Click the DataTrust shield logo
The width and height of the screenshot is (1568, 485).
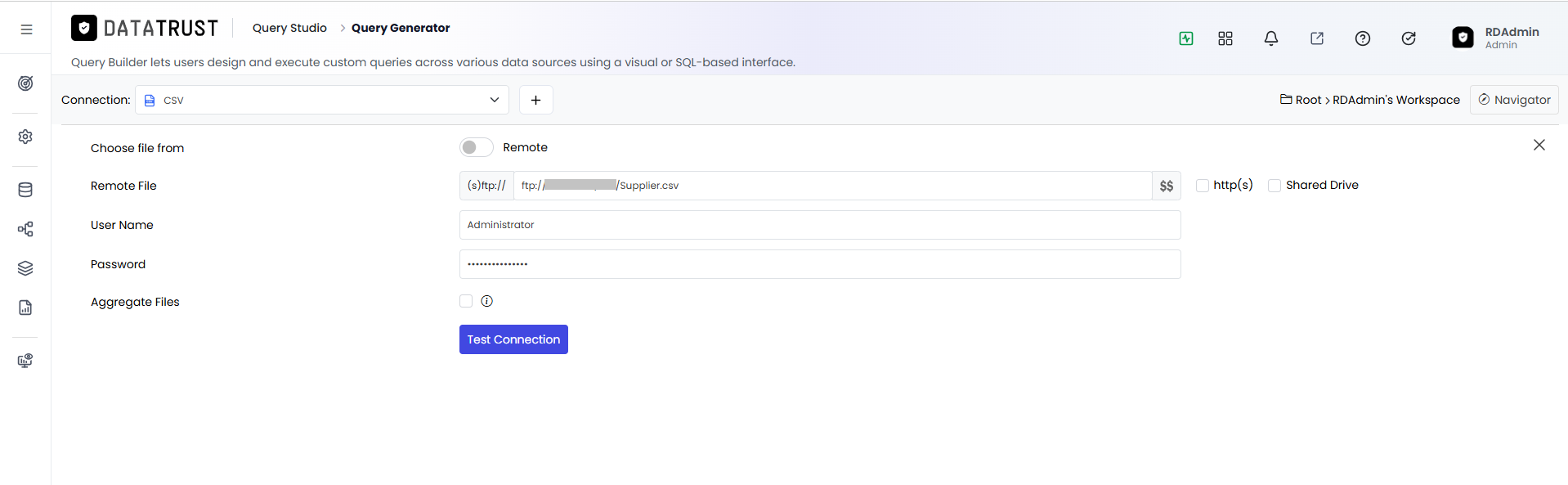[84, 28]
